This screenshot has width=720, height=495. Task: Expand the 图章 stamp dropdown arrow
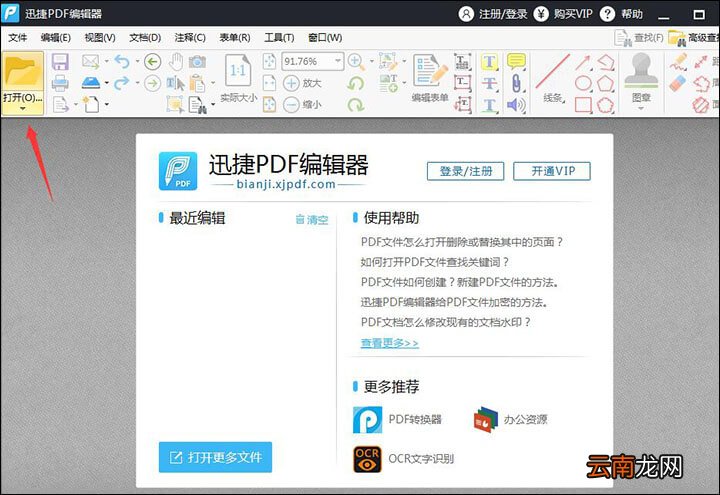(641, 109)
